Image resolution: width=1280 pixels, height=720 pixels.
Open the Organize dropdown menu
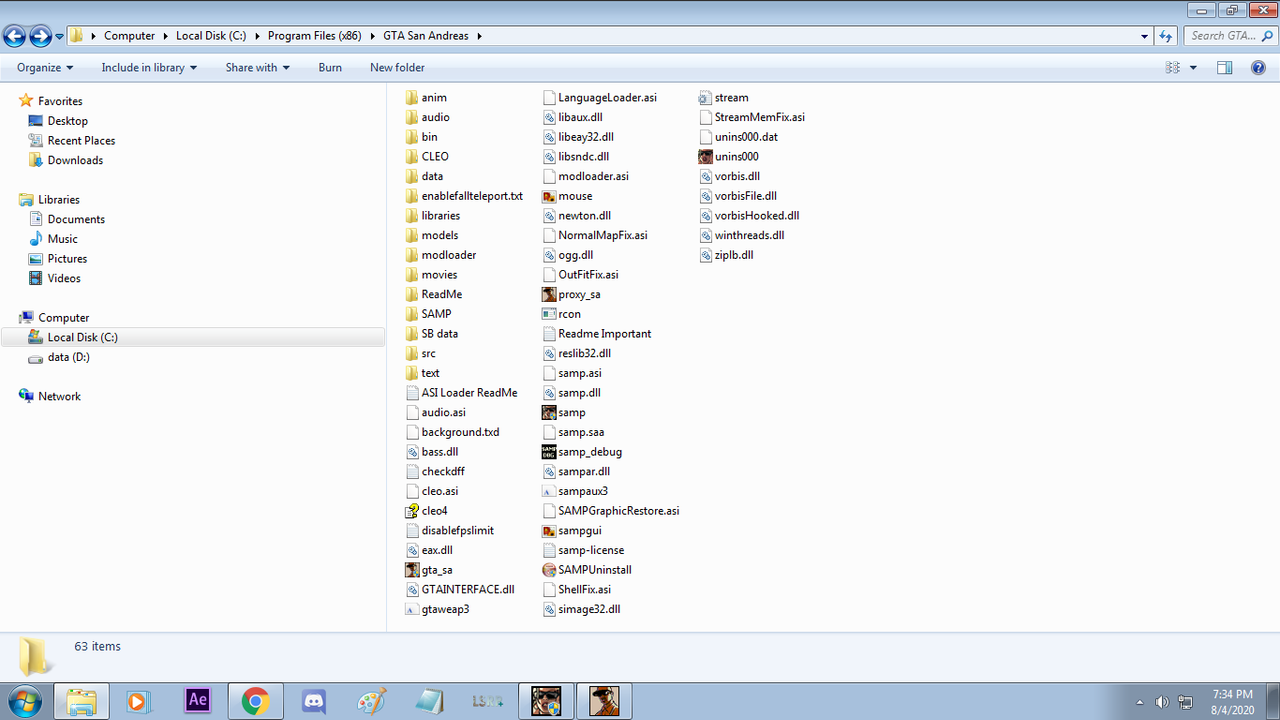click(x=45, y=67)
